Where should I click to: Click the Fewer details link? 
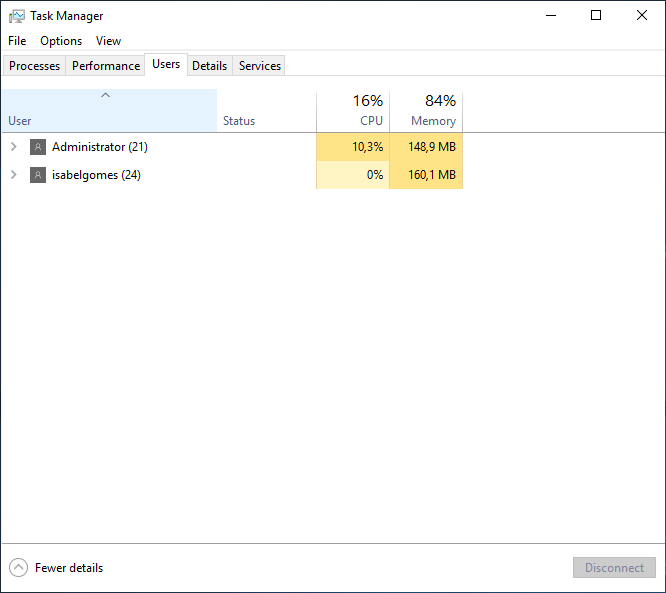click(x=69, y=568)
